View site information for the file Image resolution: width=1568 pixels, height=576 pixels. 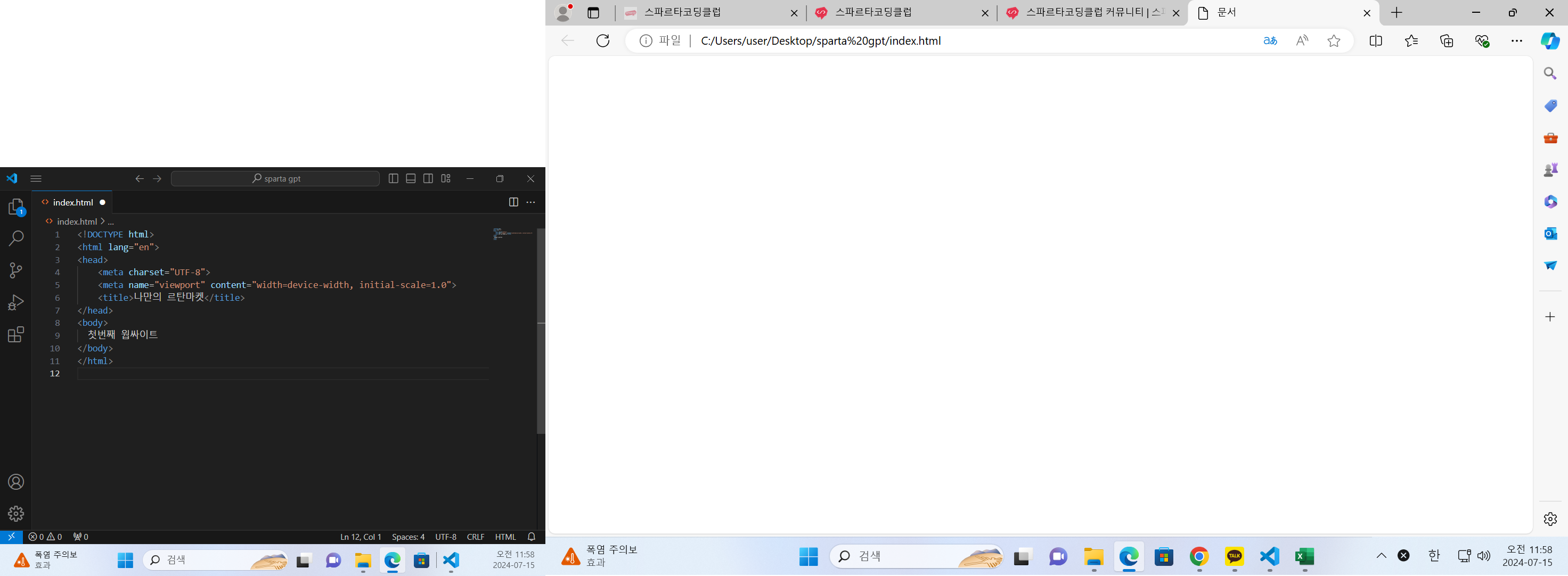[x=660, y=41]
